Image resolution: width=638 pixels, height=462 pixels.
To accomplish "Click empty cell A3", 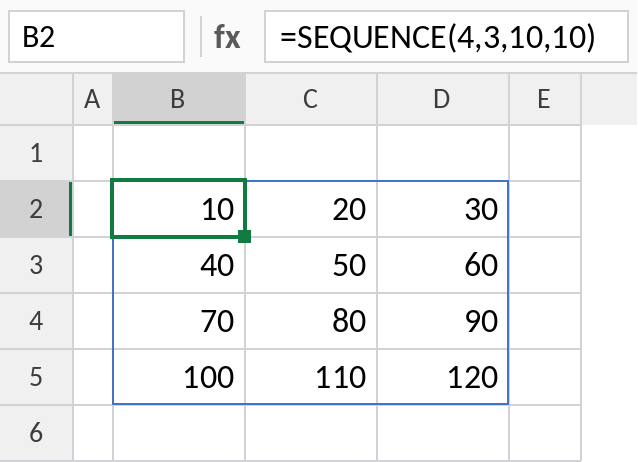I will click(x=93, y=265).
